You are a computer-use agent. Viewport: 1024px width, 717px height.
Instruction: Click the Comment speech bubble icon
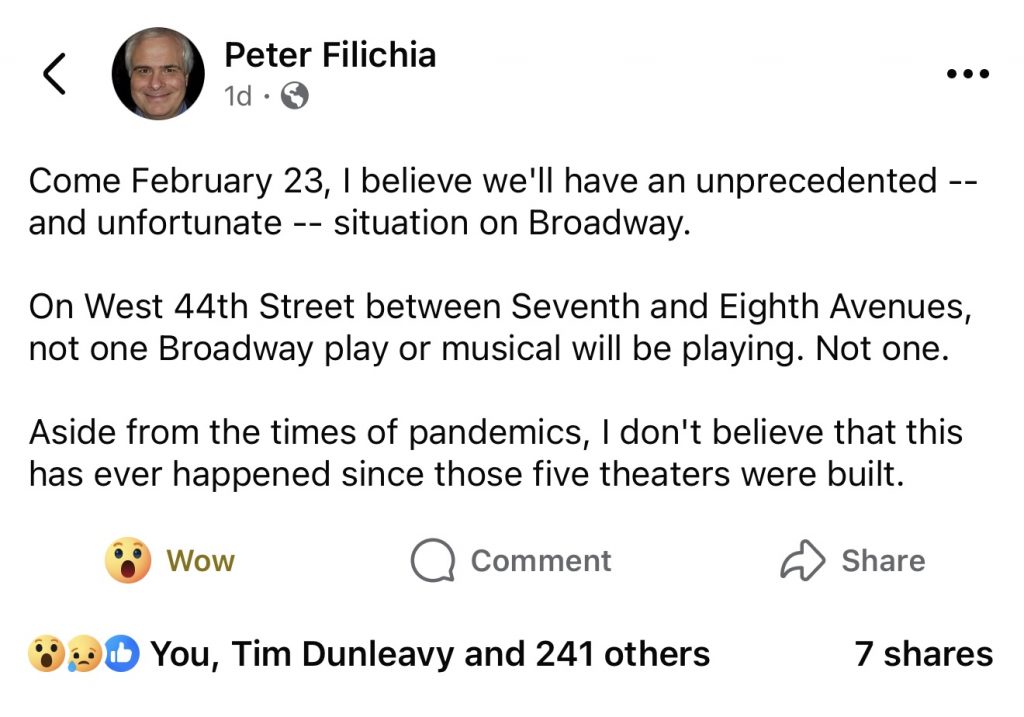pyautogui.click(x=433, y=561)
